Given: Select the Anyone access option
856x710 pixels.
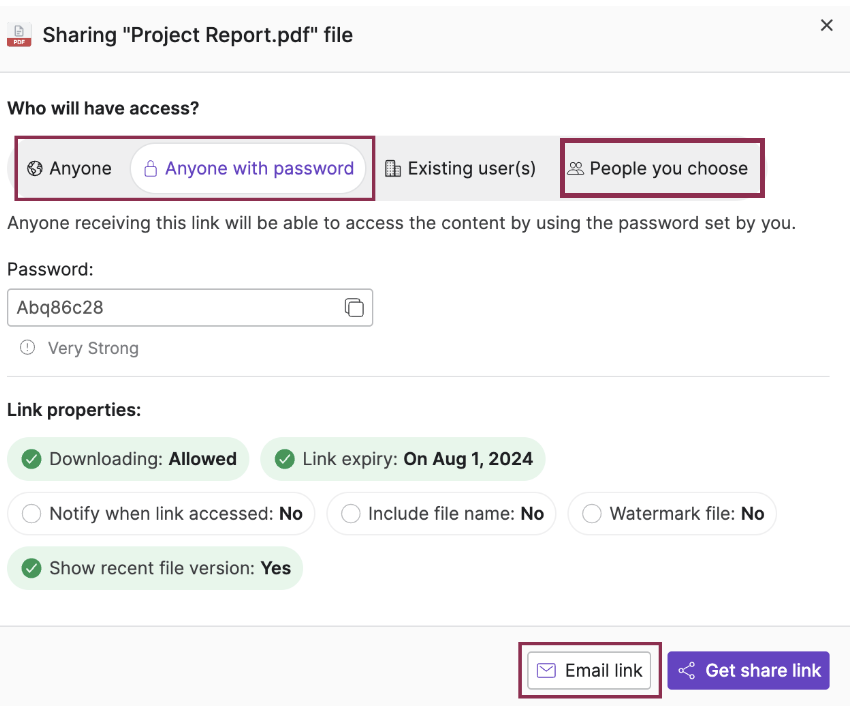Looking at the screenshot, I should coord(69,169).
